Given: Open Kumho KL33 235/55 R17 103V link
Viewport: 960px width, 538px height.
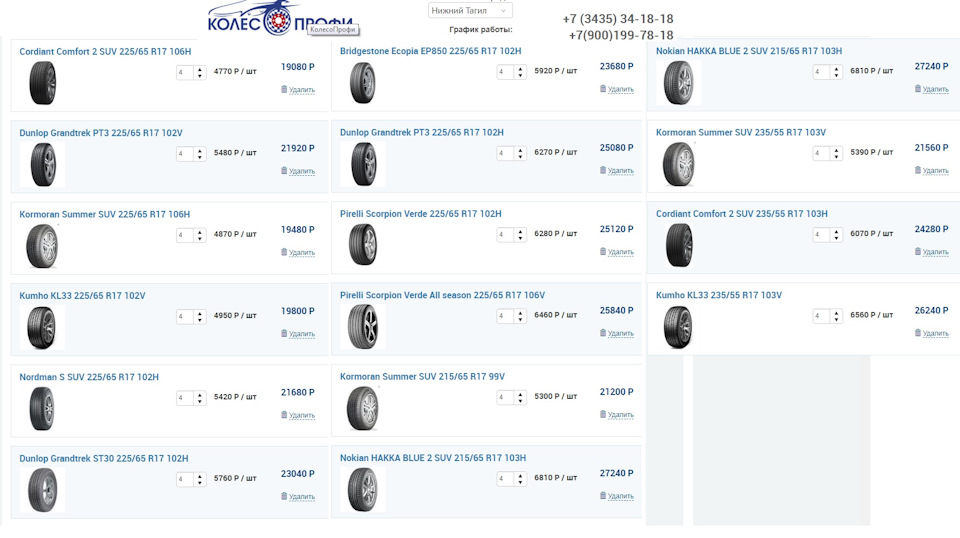Looking at the screenshot, I should (719, 295).
